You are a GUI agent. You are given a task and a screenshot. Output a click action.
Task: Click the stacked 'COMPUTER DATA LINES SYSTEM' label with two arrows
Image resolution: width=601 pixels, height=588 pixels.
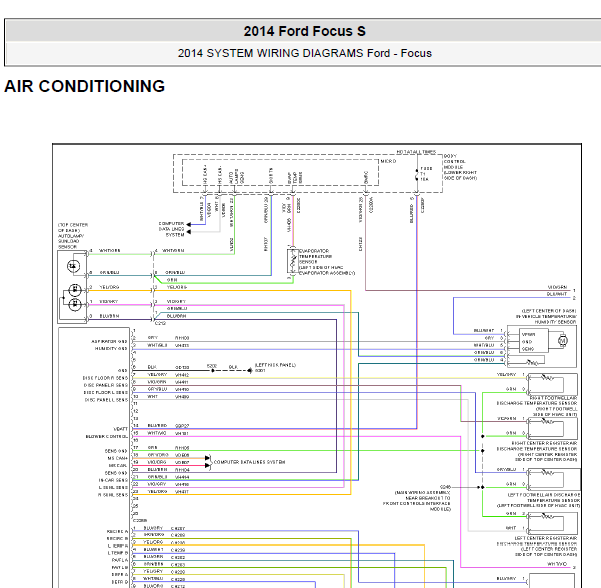(171, 229)
